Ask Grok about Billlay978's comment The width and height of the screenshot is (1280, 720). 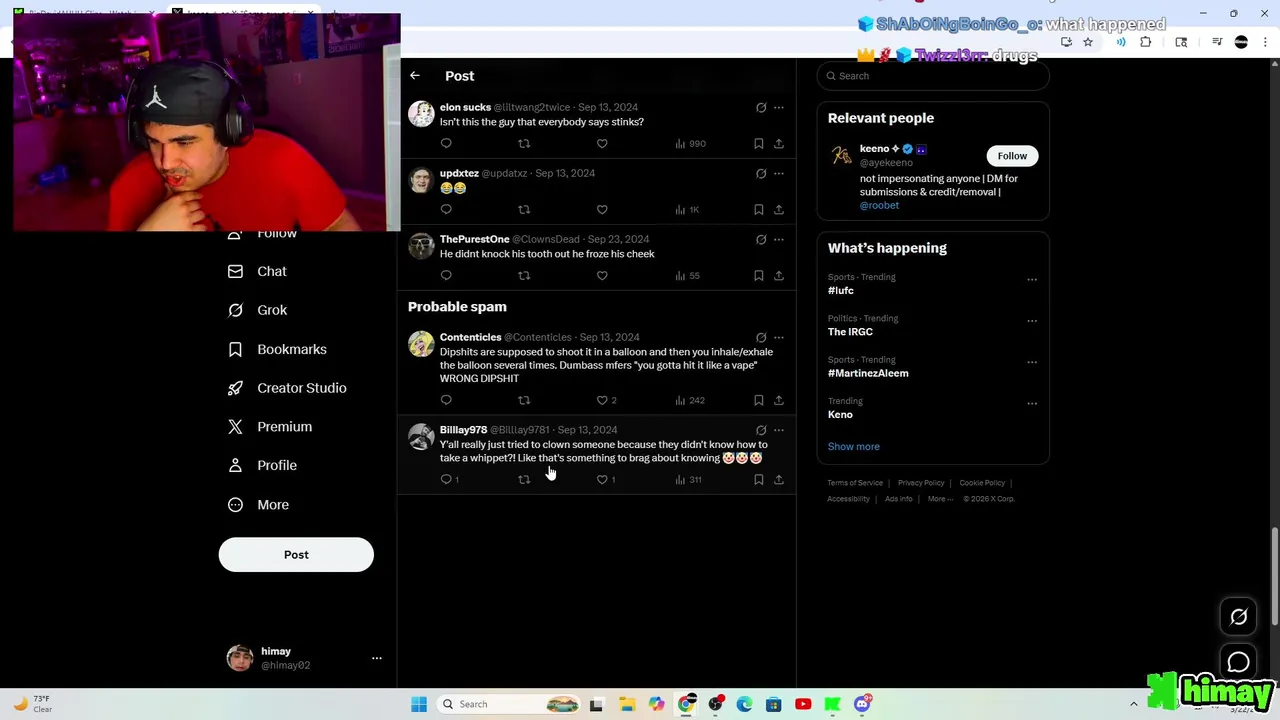click(x=761, y=431)
